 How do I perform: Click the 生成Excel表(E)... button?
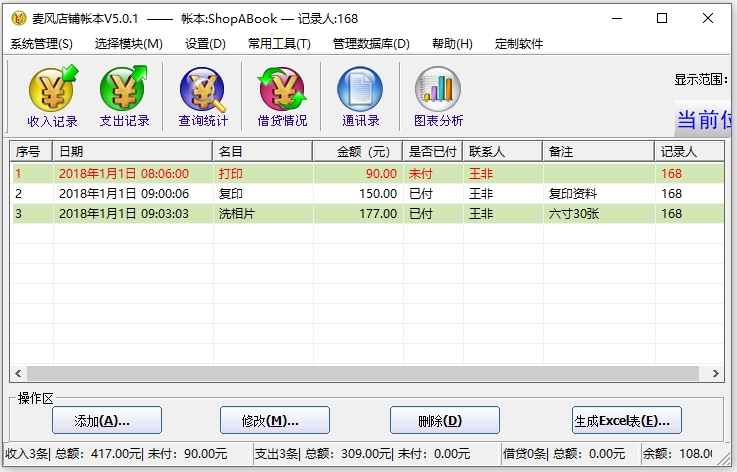627,420
